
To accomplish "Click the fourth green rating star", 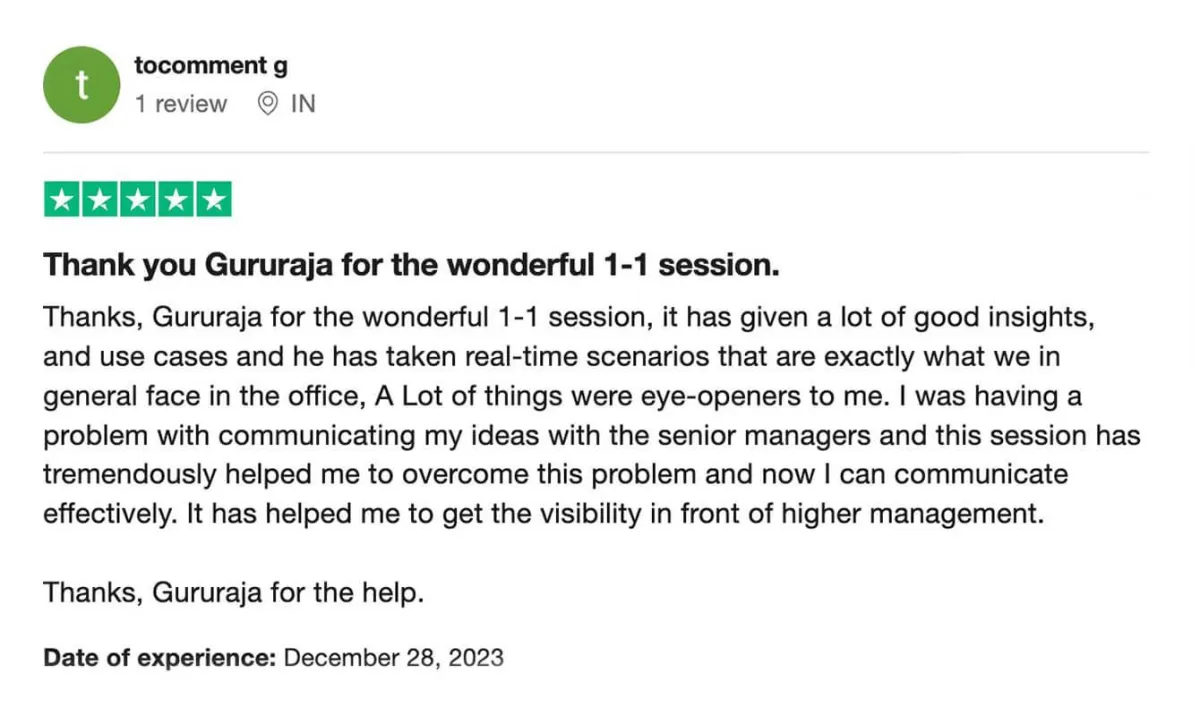I will 175,199.
